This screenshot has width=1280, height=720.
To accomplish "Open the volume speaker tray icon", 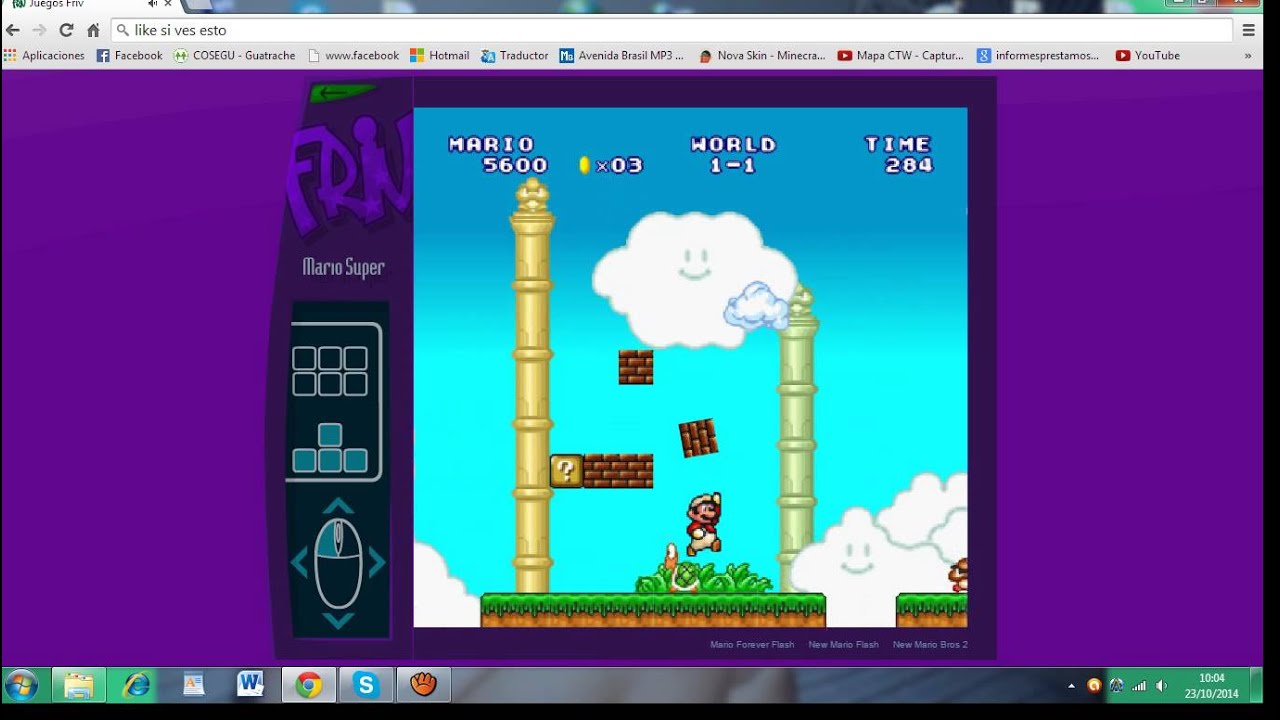I will pos(1161,686).
